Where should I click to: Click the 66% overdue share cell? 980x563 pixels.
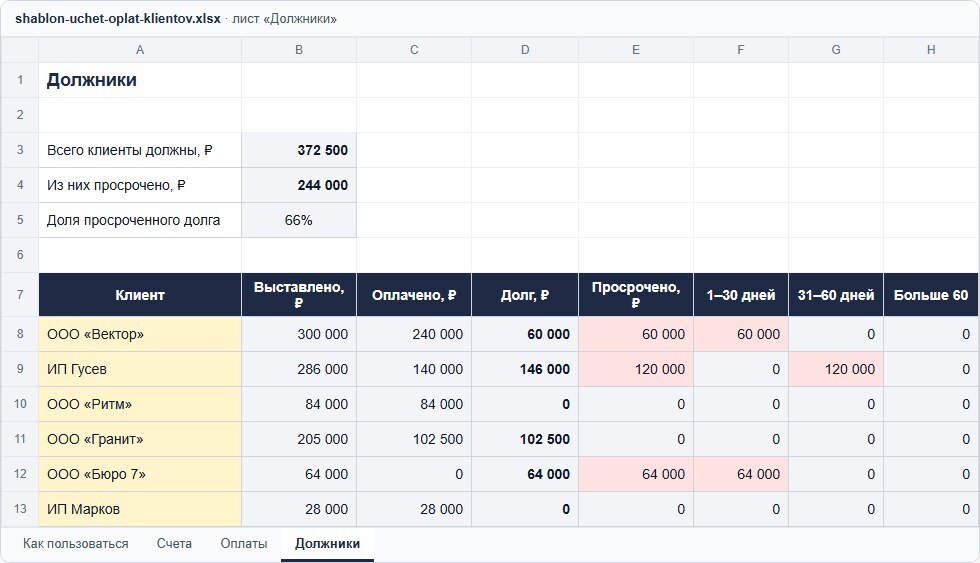[x=299, y=220]
